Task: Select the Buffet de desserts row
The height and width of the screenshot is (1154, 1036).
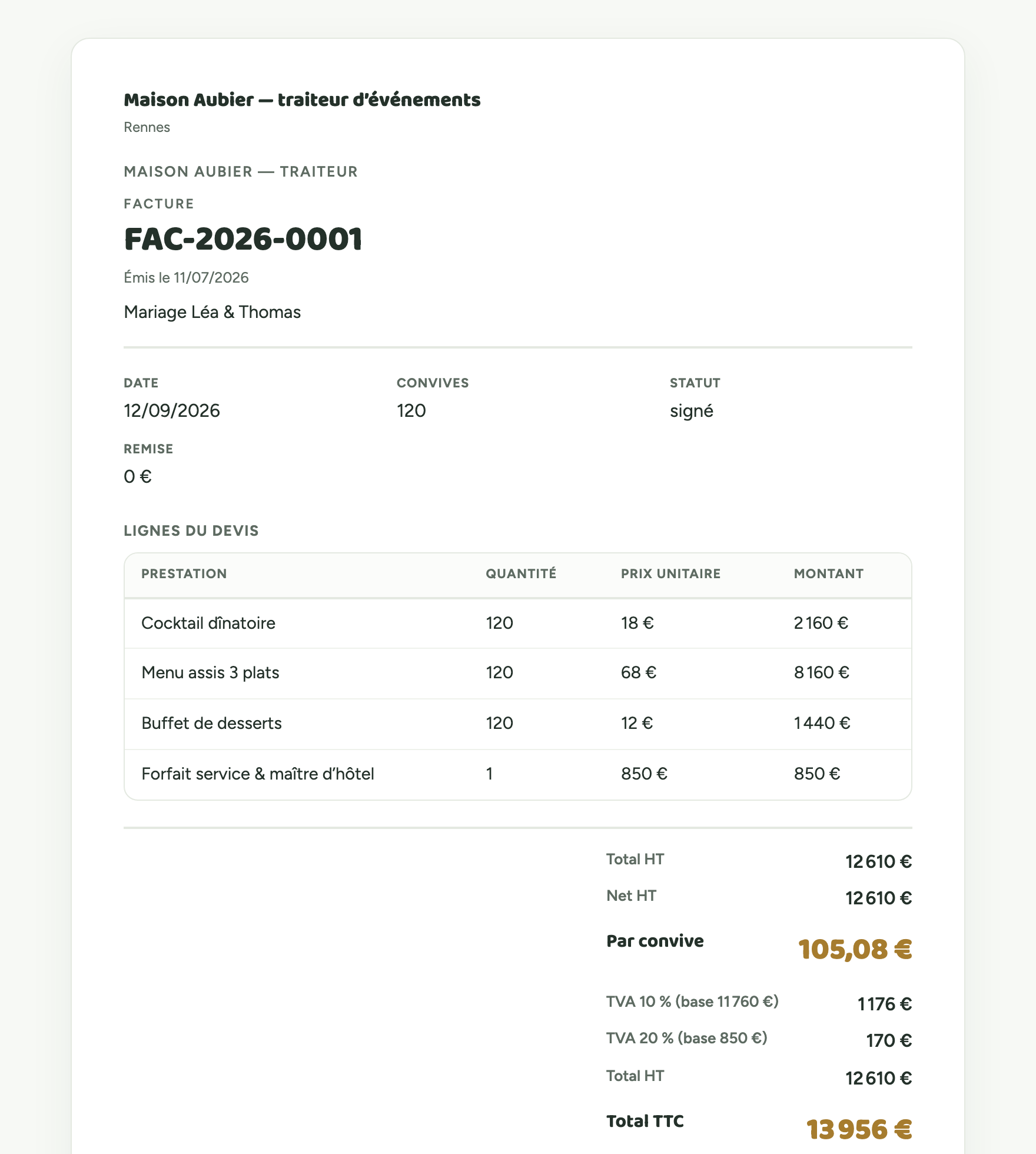Action: point(518,724)
